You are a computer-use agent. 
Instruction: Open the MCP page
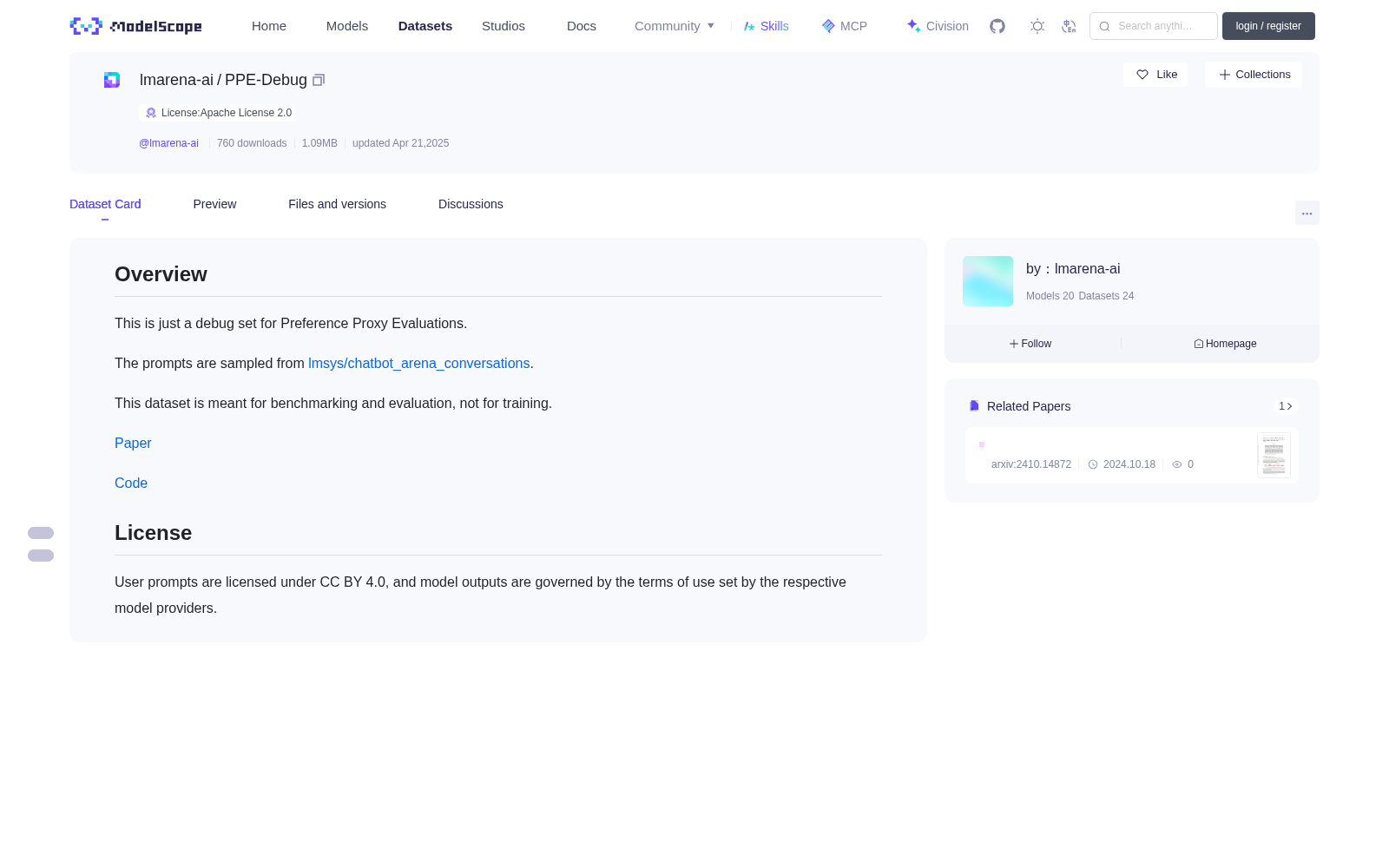click(x=845, y=26)
